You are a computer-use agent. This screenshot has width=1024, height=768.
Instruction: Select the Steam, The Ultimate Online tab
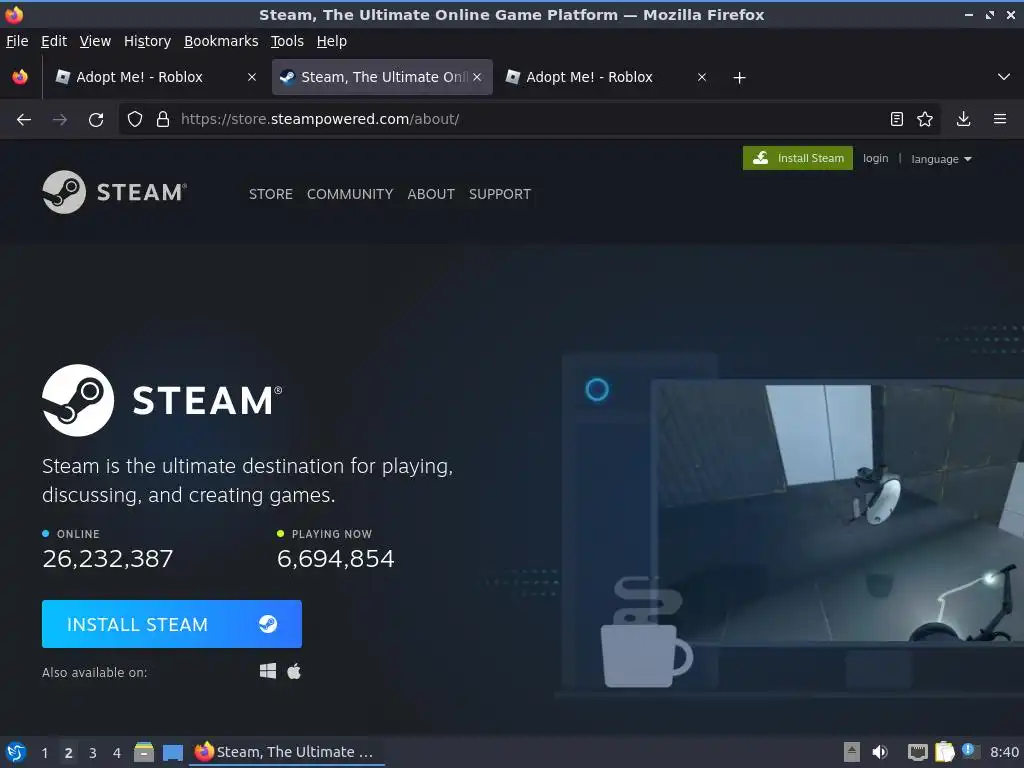coord(382,77)
